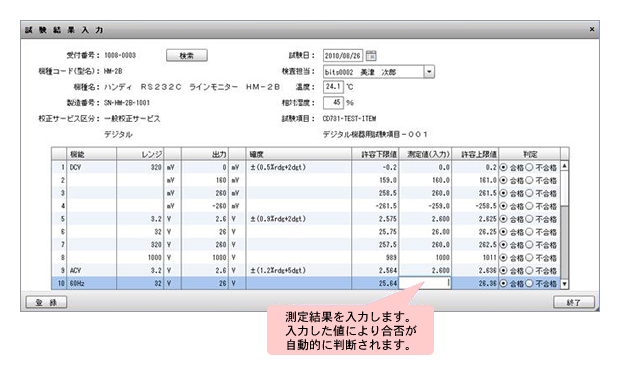Click the 測定値(入力) column header

tap(425, 154)
